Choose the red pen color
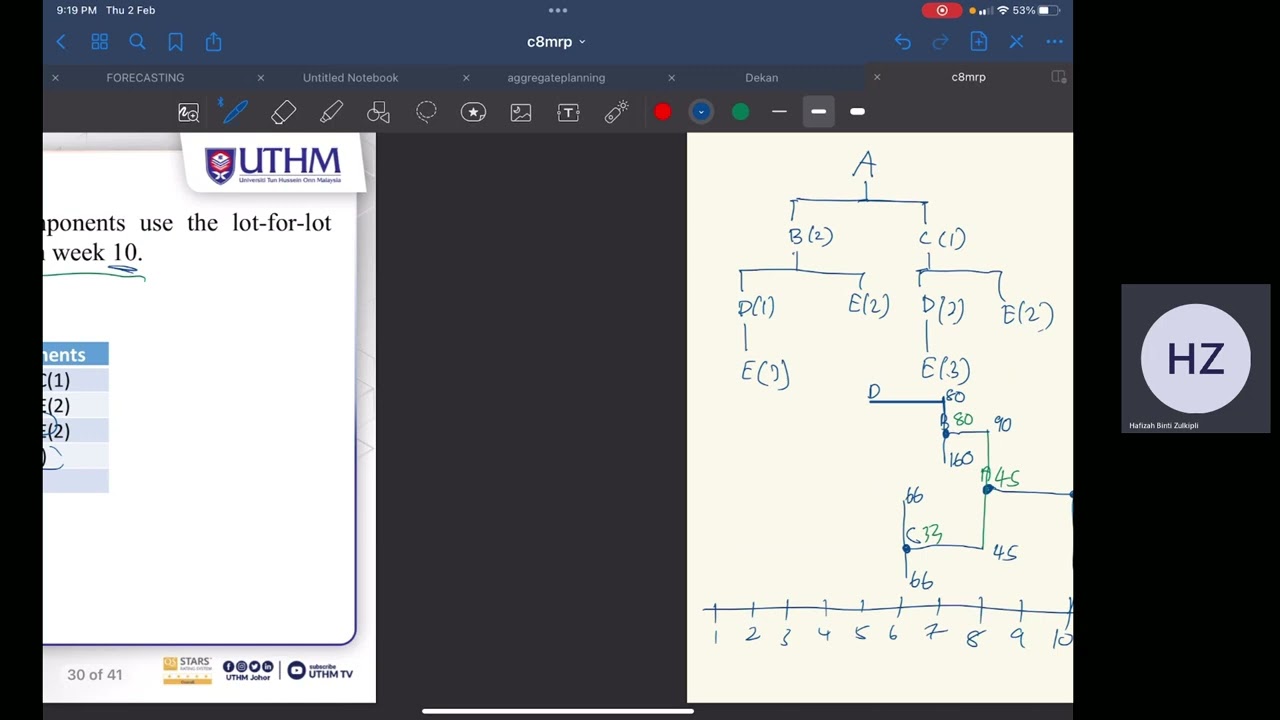The height and width of the screenshot is (720, 1280). pos(663,112)
